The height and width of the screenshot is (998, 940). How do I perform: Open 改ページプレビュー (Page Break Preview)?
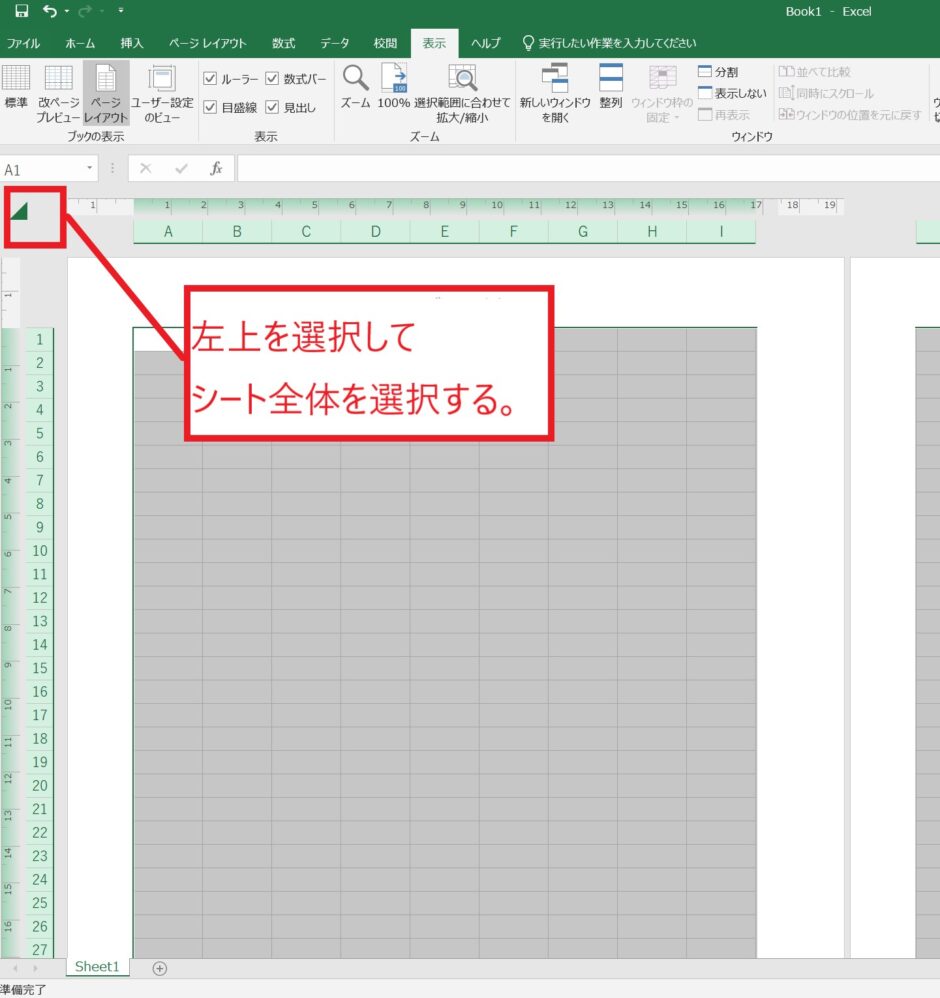58,88
